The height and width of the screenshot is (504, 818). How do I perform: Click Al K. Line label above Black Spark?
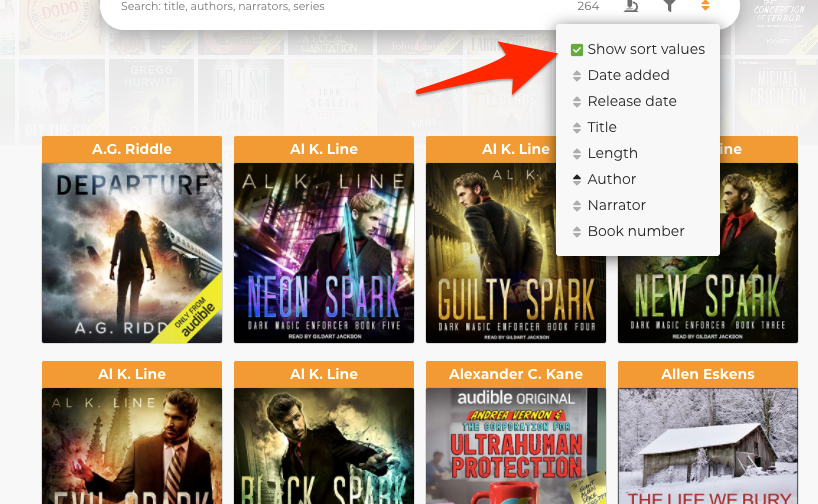[x=324, y=374]
